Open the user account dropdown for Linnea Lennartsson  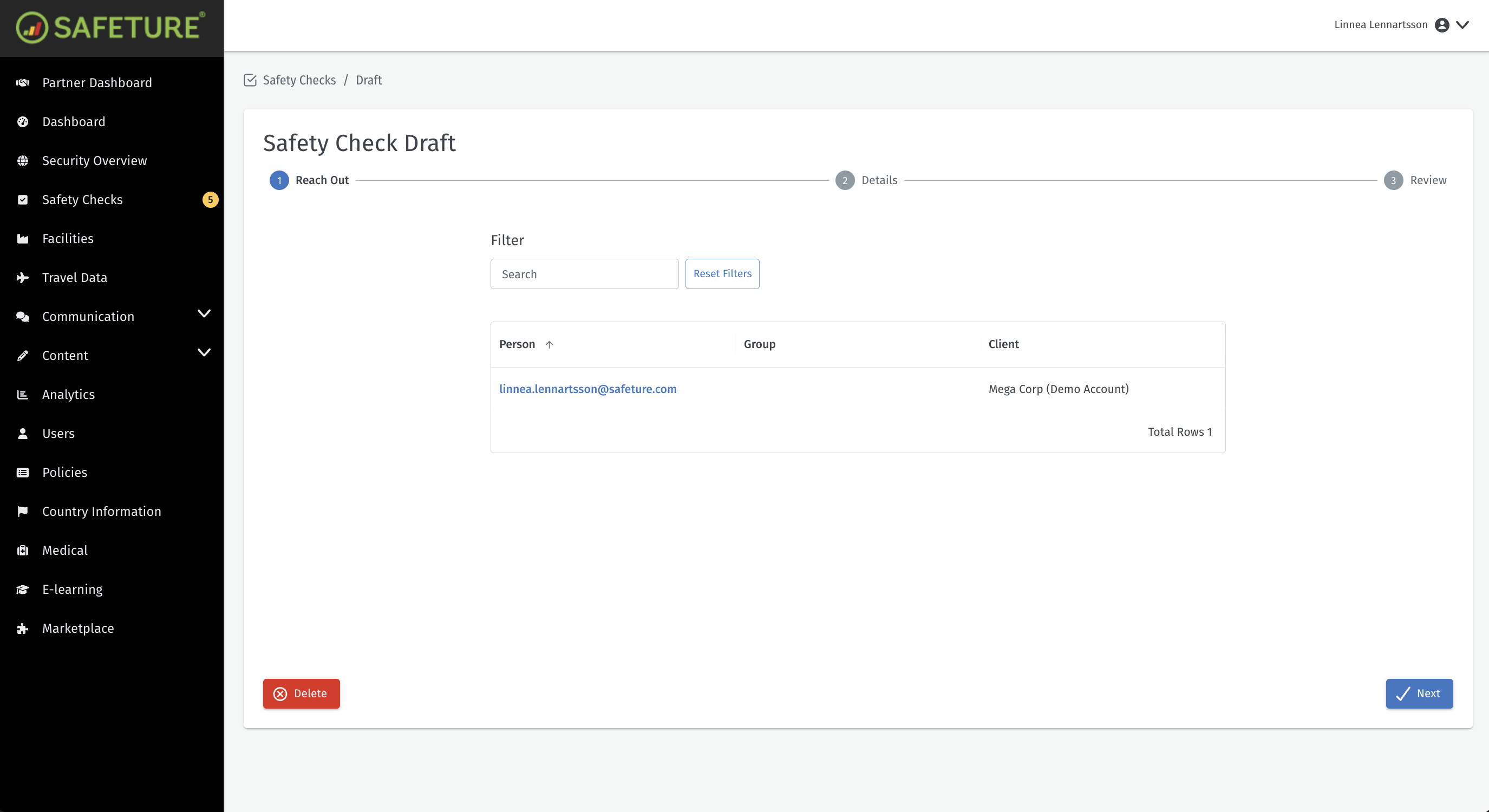[x=1463, y=25]
